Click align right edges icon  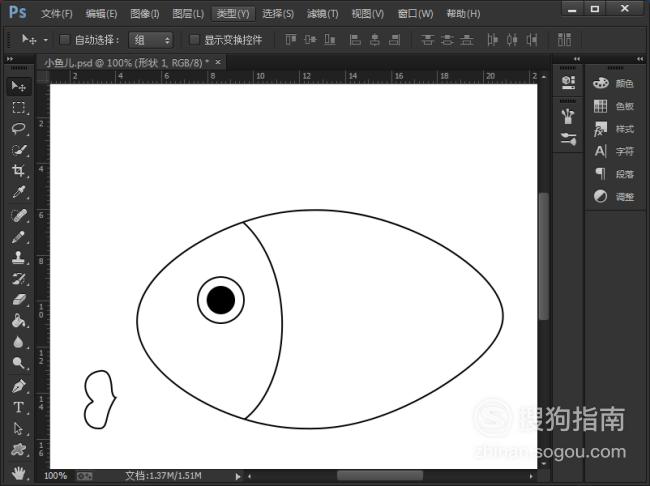[x=395, y=40]
